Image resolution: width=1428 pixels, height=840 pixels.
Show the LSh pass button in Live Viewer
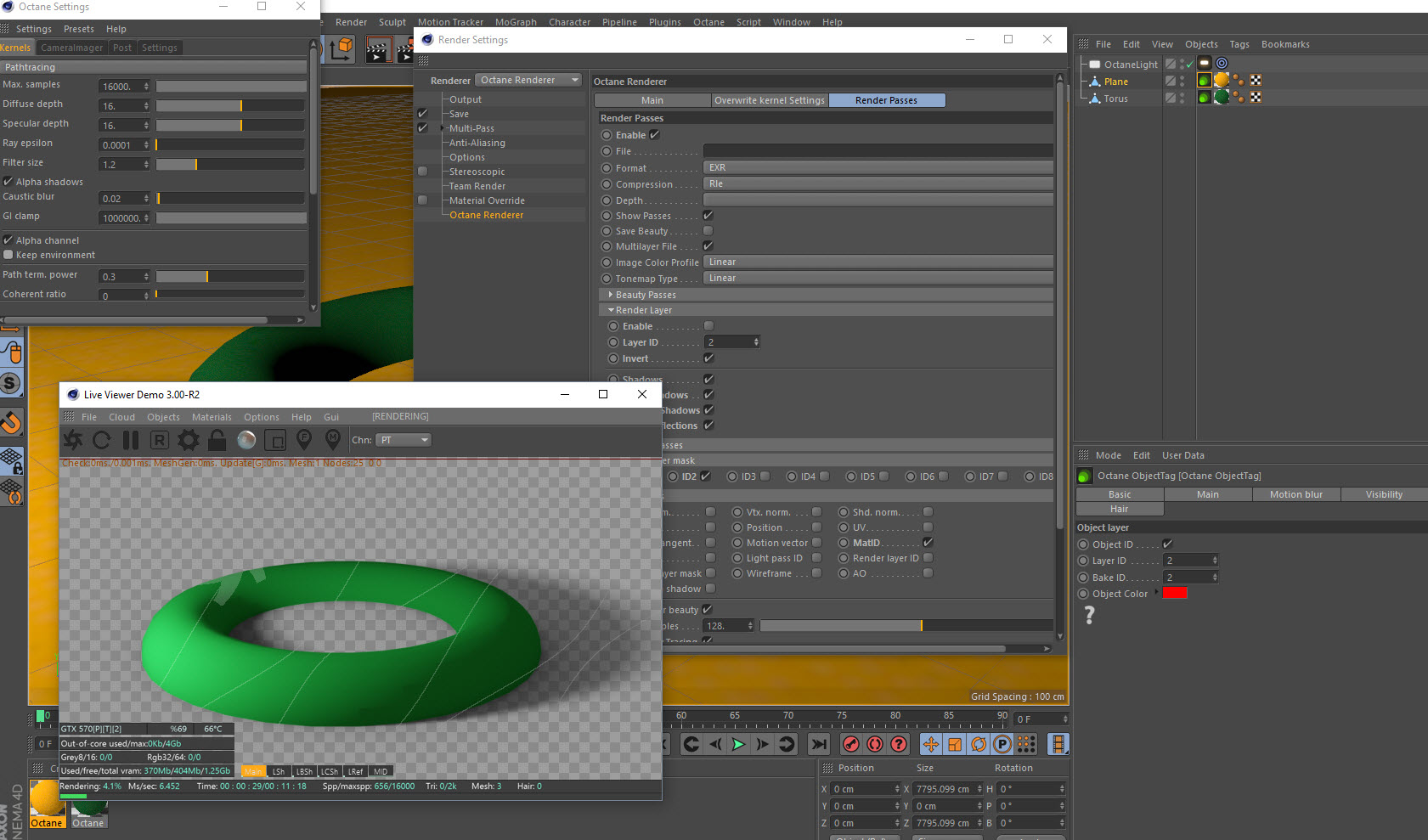click(279, 771)
